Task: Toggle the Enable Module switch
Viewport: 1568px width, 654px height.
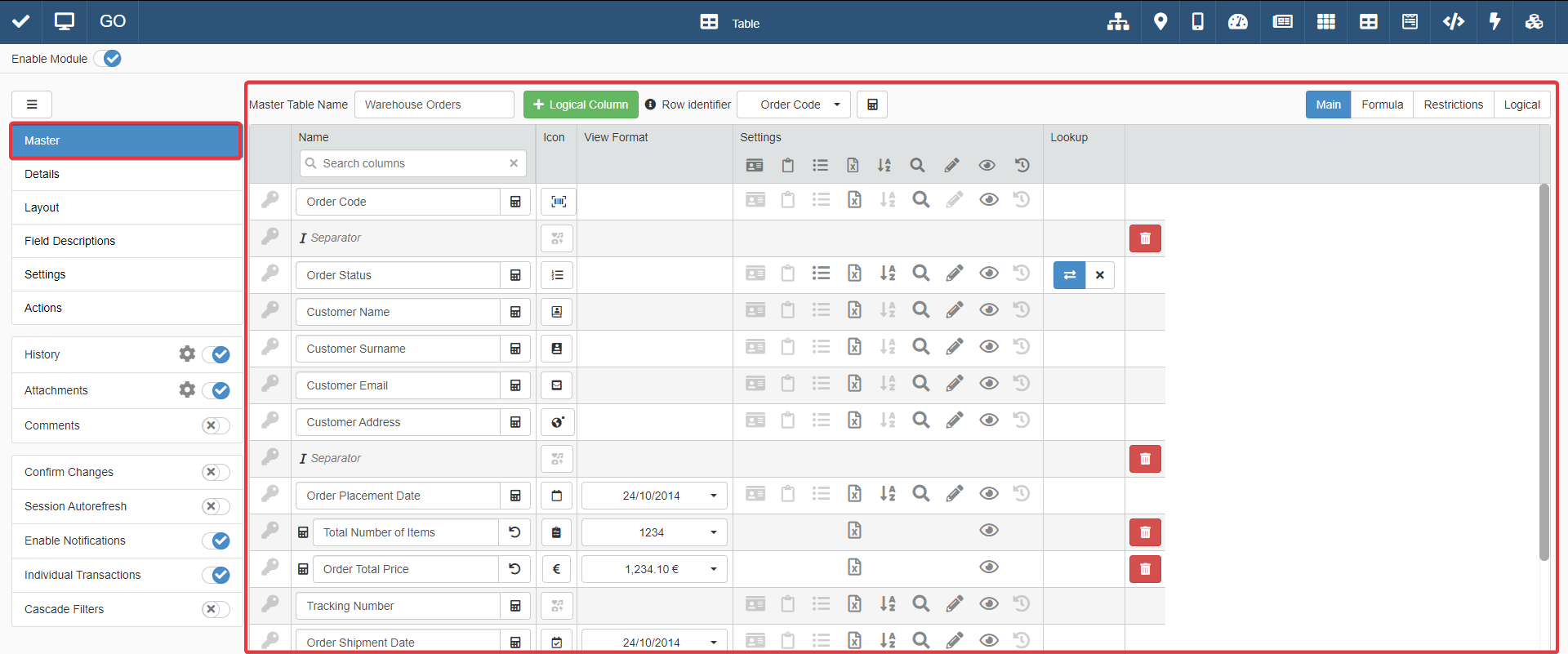Action: click(x=108, y=59)
